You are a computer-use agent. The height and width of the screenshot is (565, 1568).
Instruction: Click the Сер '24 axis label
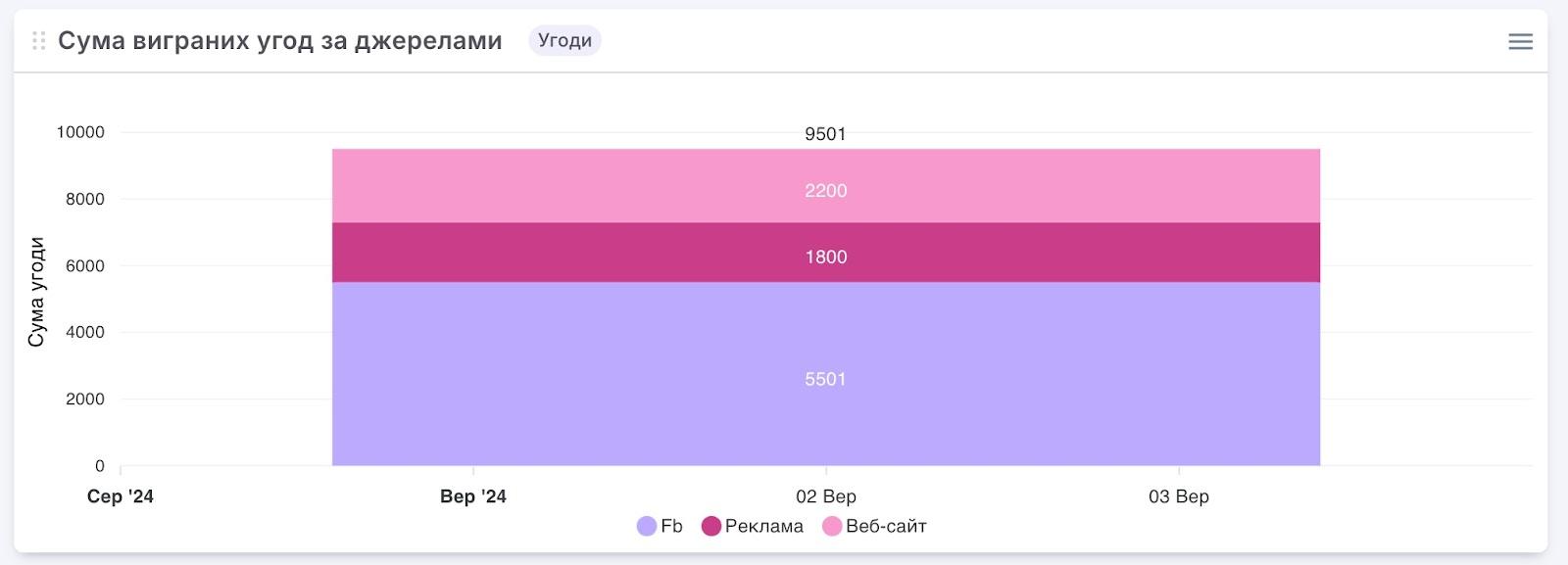121,496
